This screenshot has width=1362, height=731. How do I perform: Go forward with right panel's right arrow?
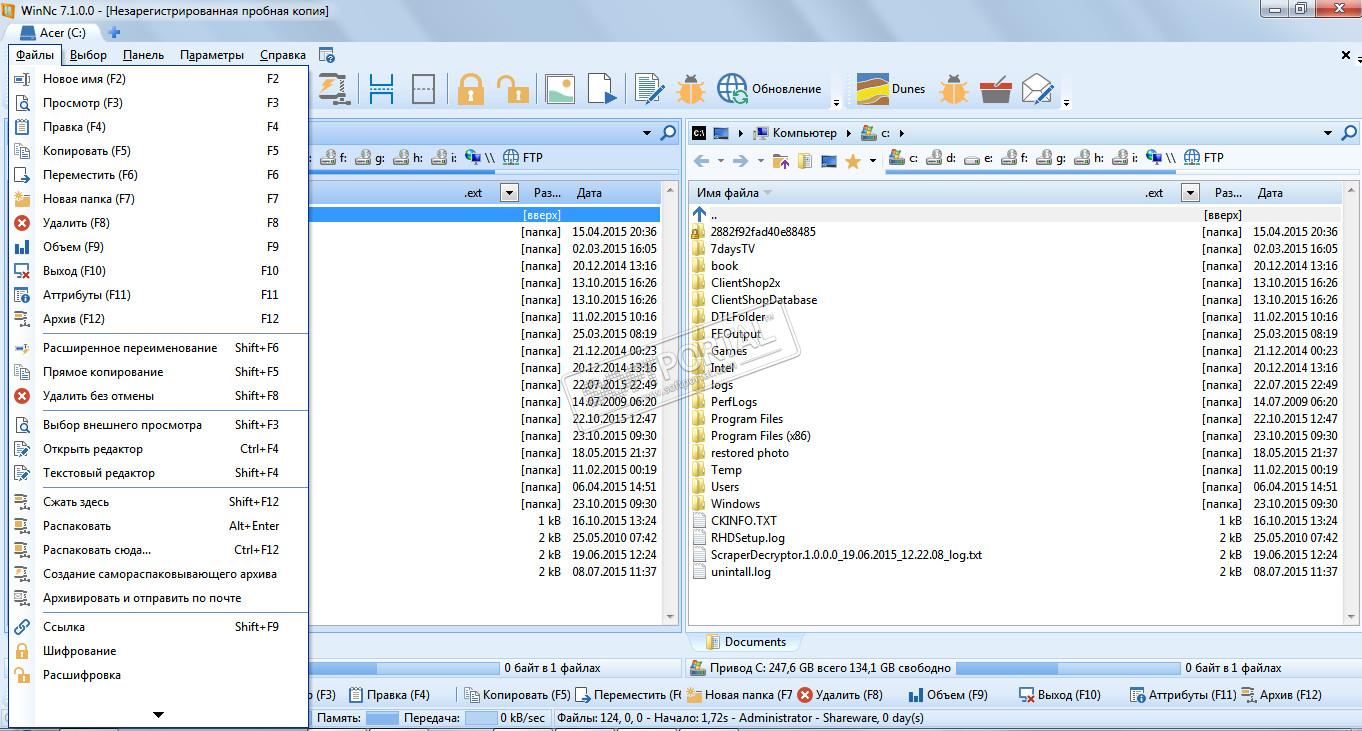pyautogui.click(x=740, y=160)
